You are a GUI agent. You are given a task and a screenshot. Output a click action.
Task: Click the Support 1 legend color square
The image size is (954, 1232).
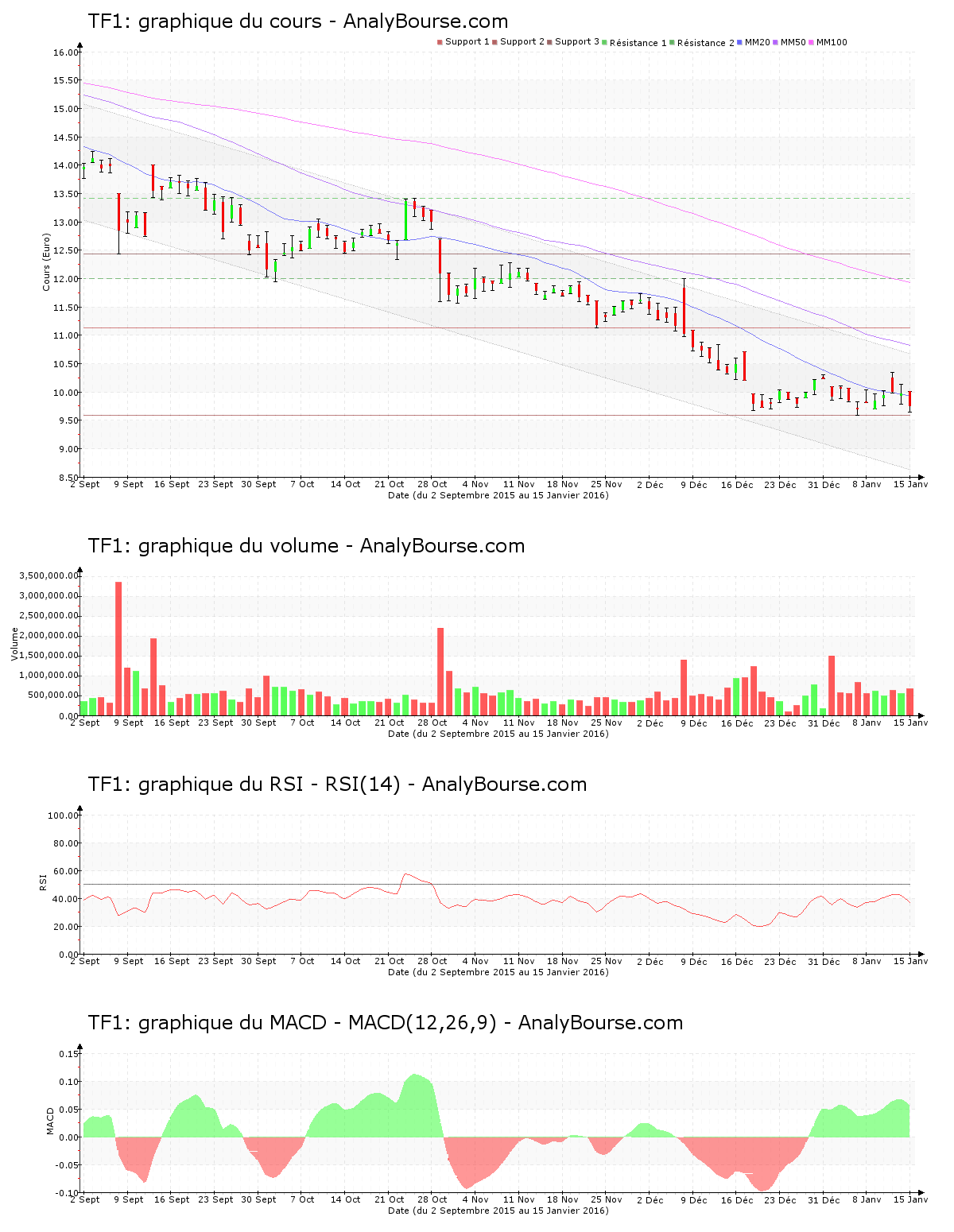point(440,42)
